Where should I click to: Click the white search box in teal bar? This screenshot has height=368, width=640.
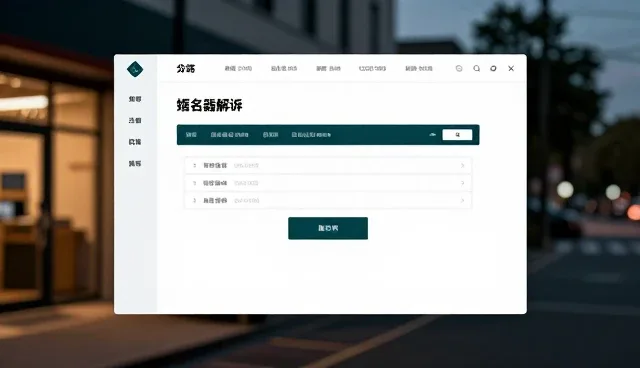pos(457,135)
